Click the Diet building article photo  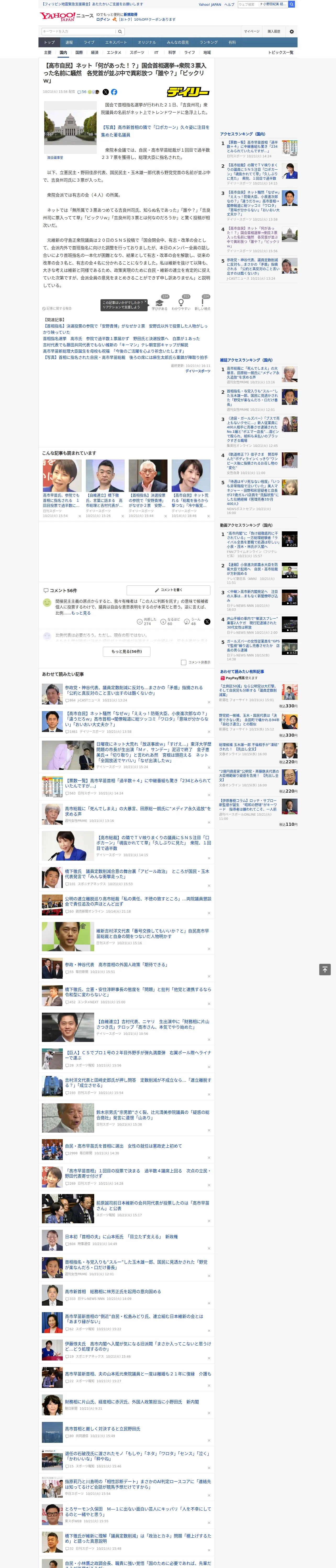click(70, 128)
